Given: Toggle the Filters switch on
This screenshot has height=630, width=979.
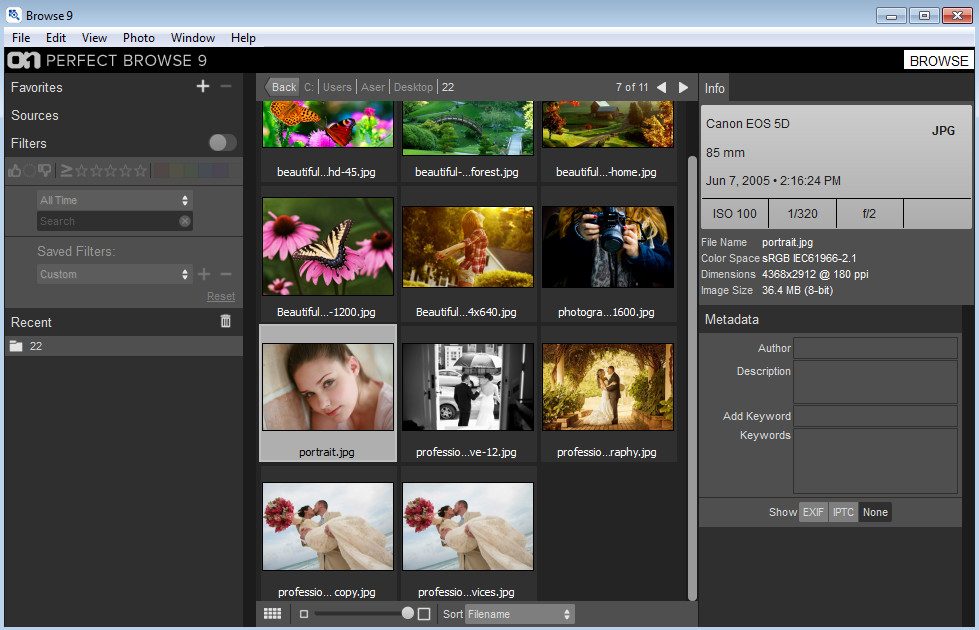Looking at the screenshot, I should click(x=222, y=143).
